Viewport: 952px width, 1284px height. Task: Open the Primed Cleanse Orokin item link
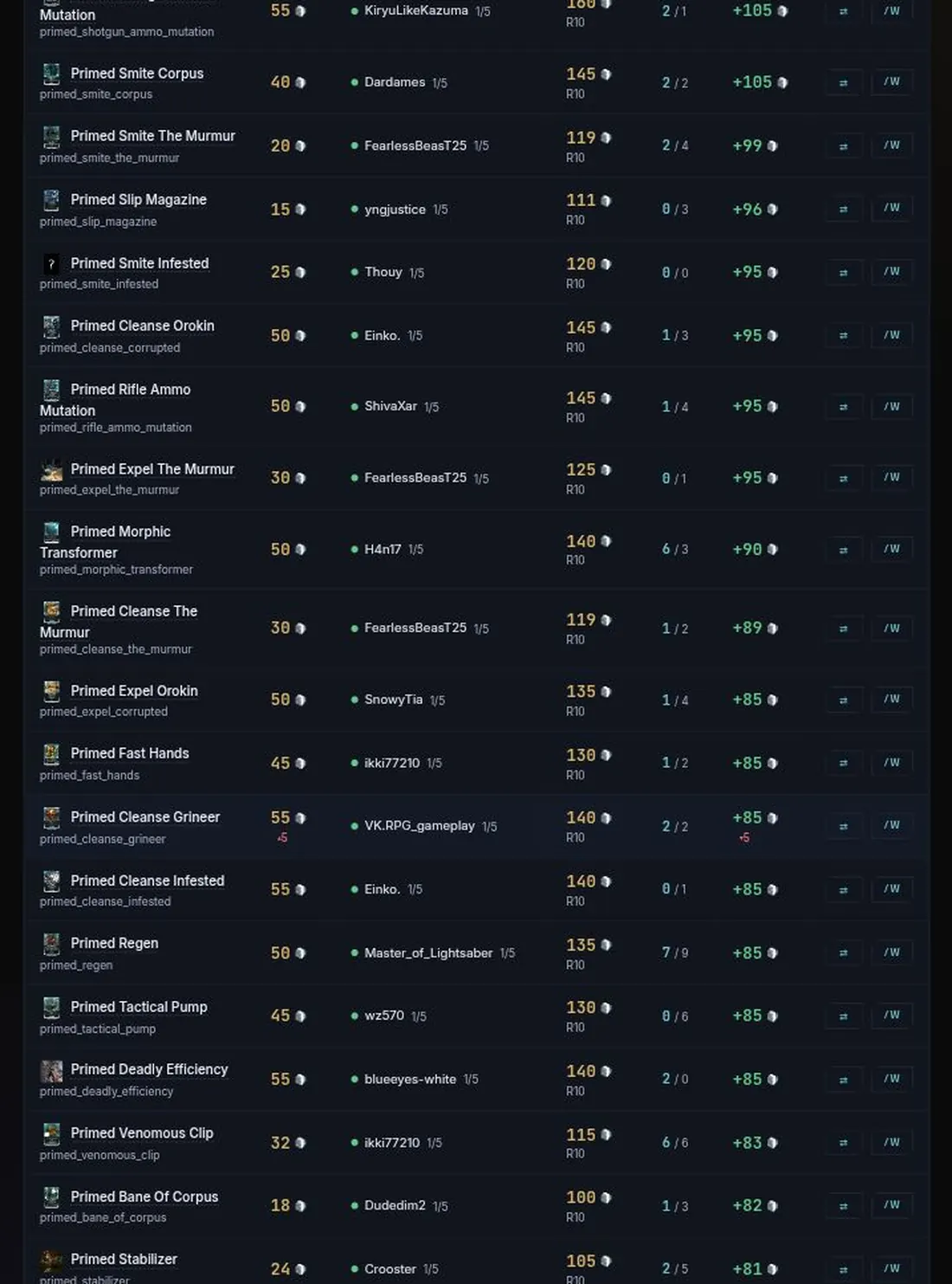tap(142, 326)
